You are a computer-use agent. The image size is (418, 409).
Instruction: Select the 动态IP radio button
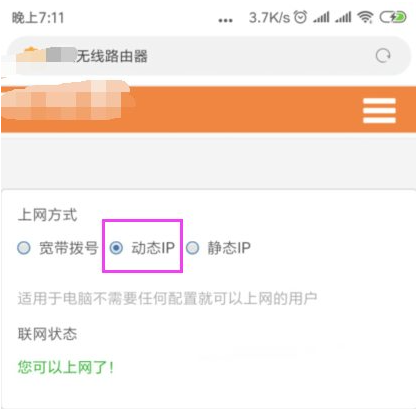(116, 248)
